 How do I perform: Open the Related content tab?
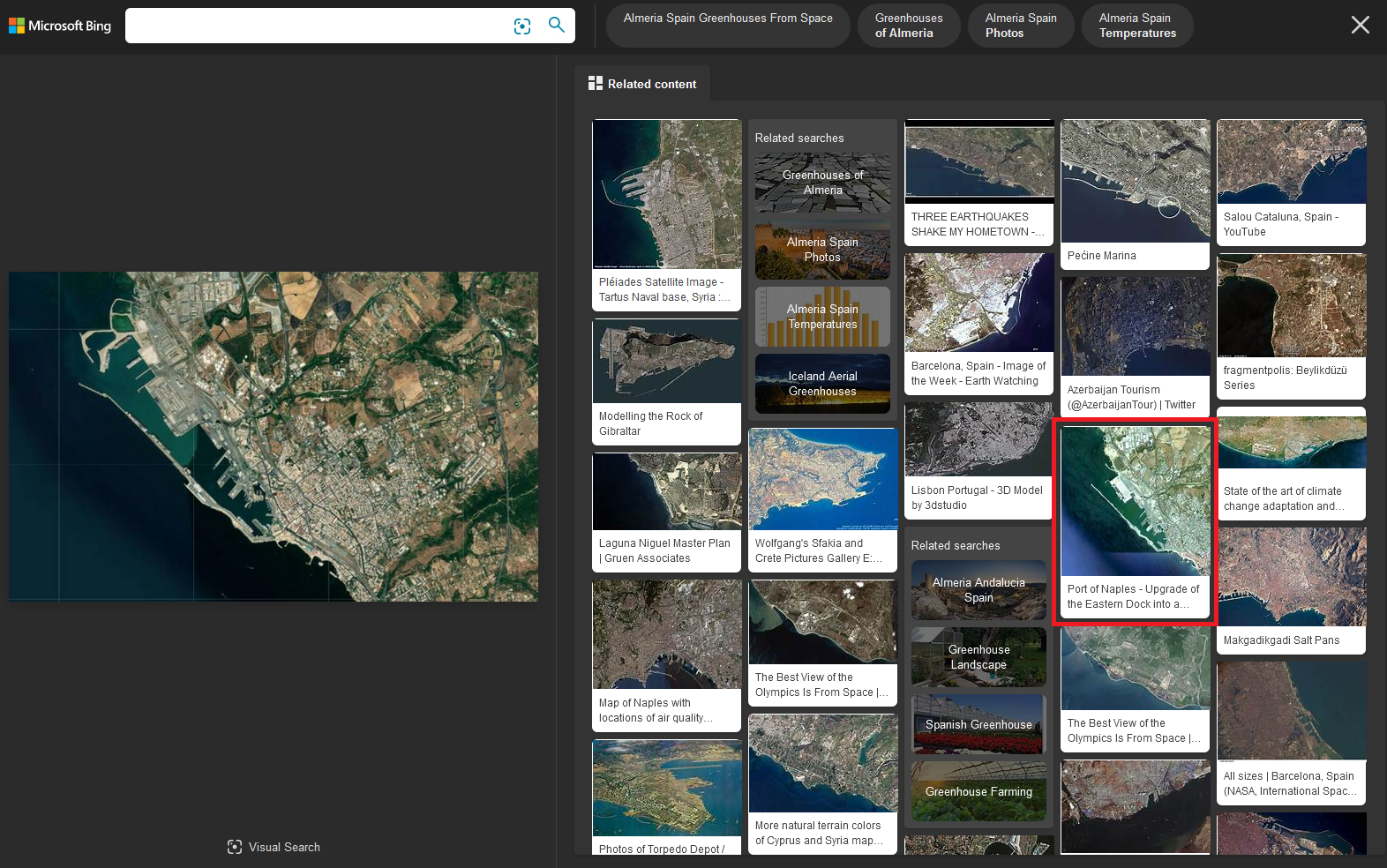coord(642,84)
